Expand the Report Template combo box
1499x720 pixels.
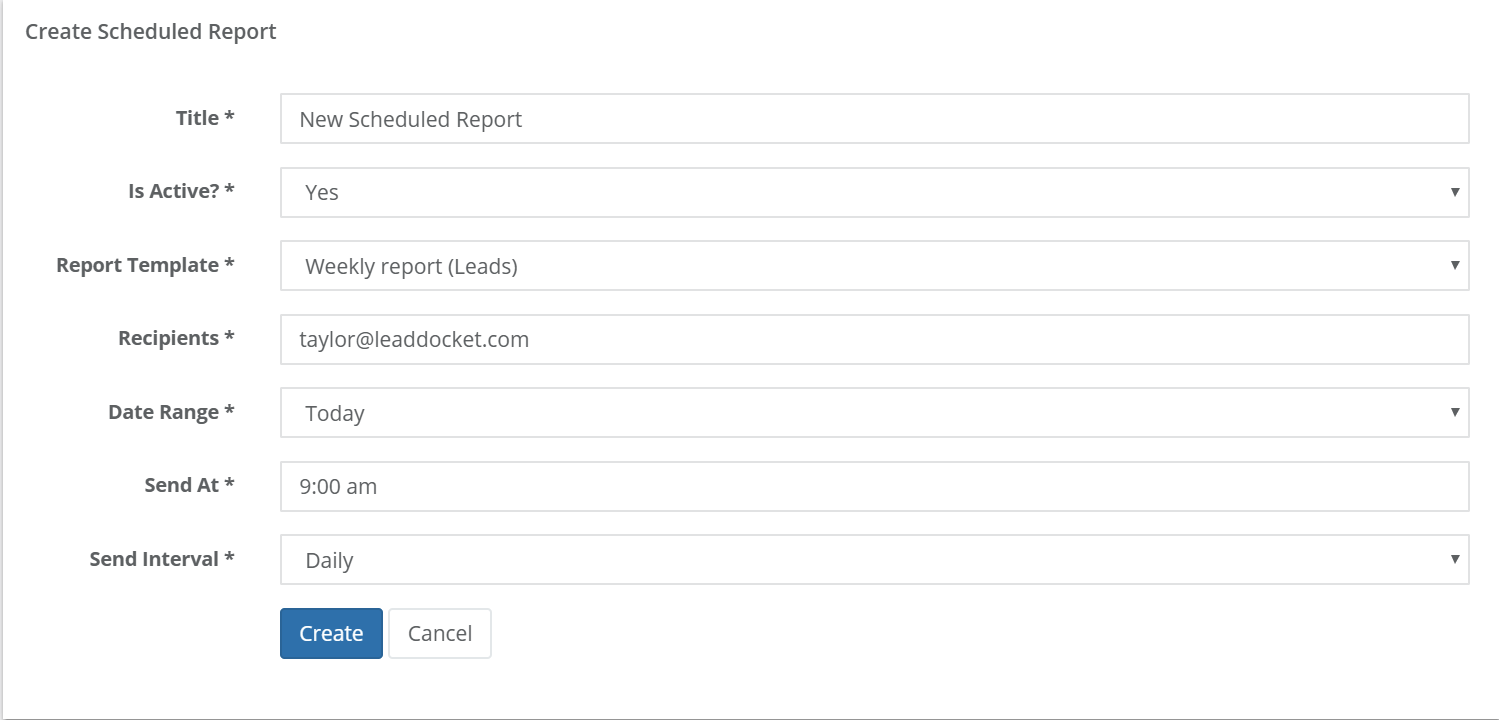point(874,265)
